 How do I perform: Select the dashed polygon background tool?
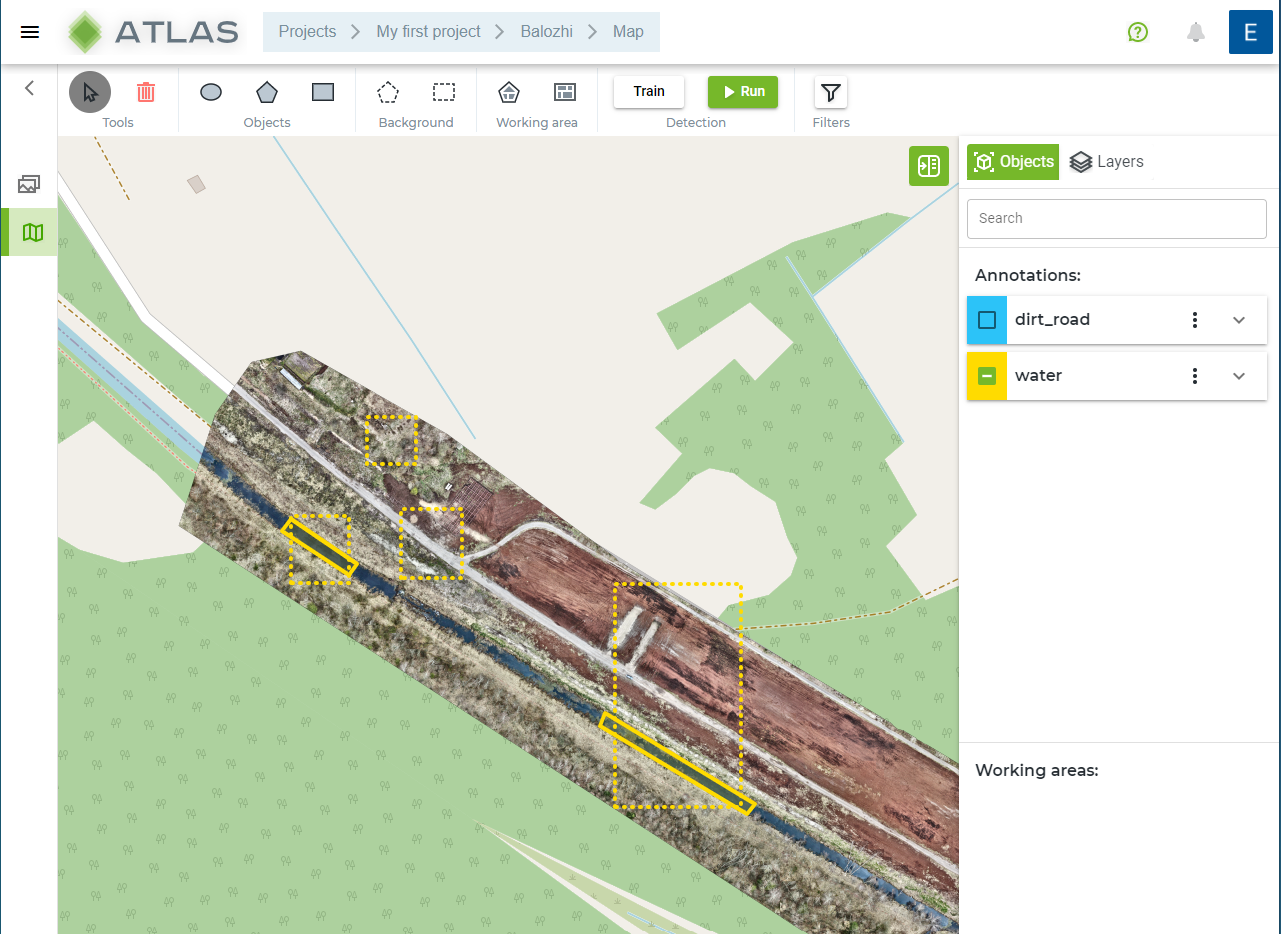point(388,92)
